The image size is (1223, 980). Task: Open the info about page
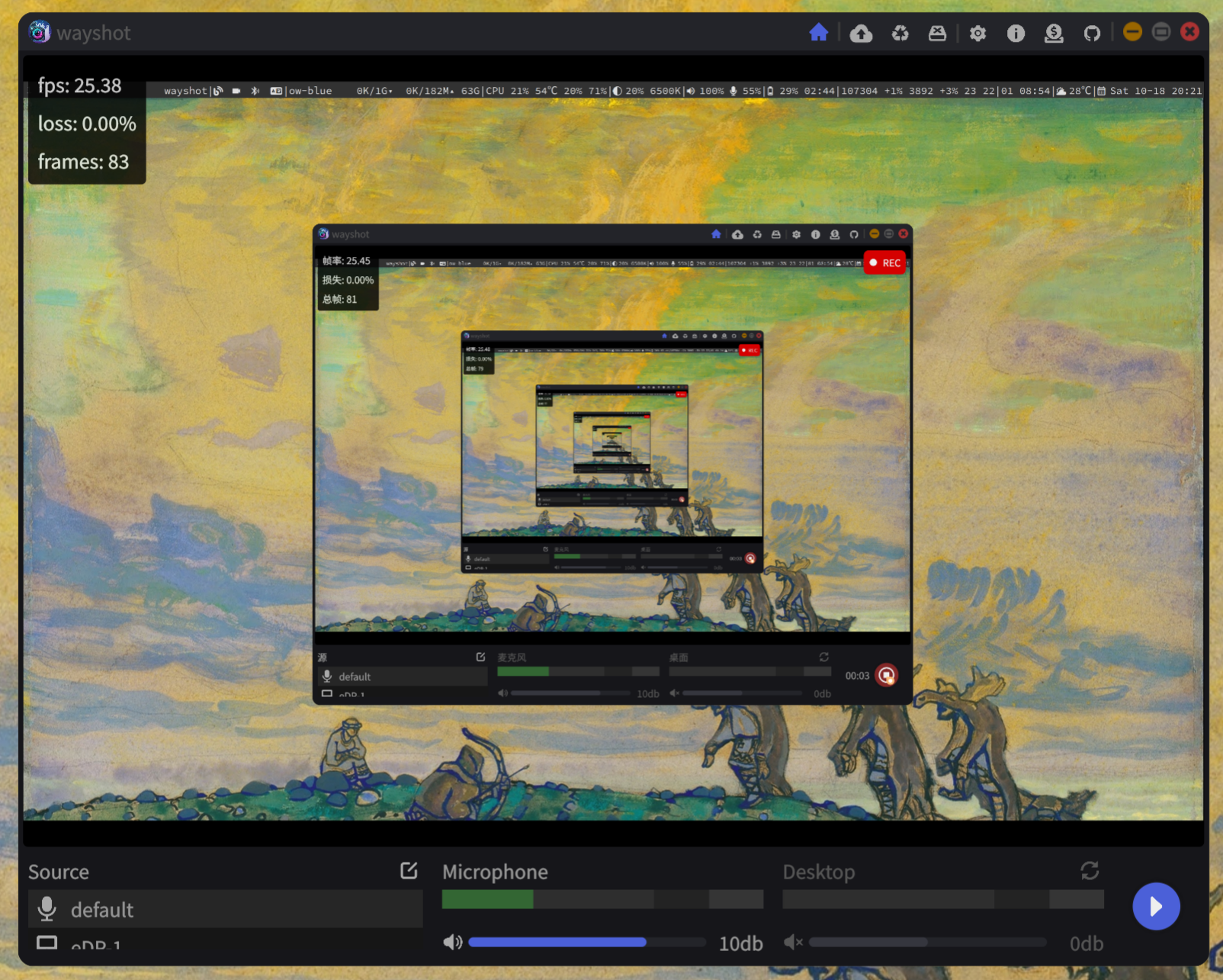pyautogui.click(x=1015, y=33)
